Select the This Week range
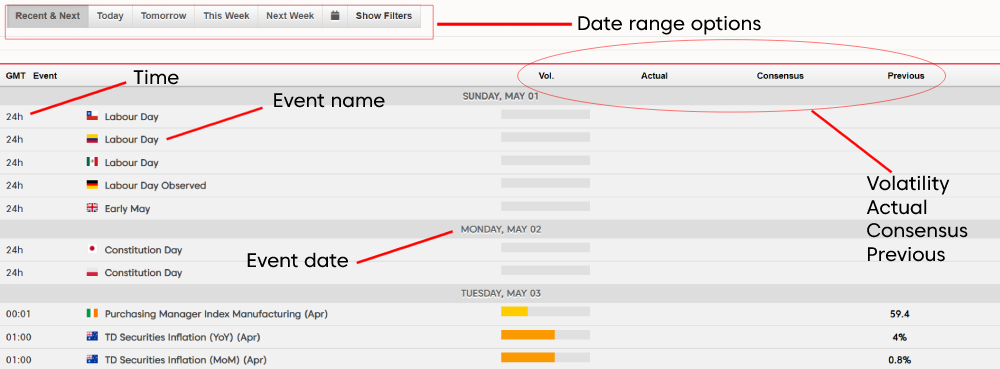1000x369 pixels. click(x=226, y=16)
